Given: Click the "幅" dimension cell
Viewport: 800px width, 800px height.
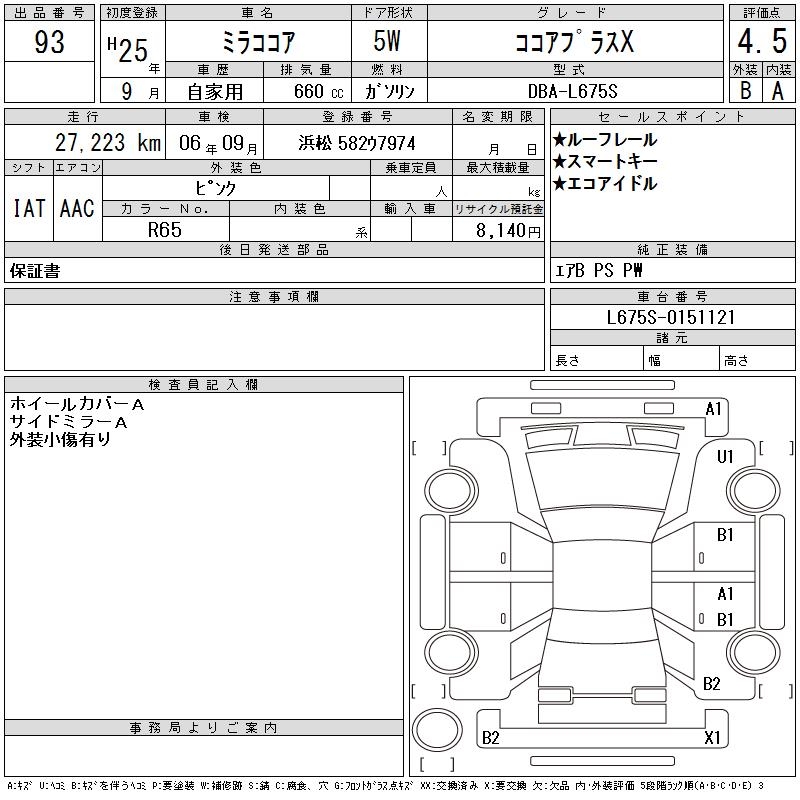Looking at the screenshot, I should point(681,358).
